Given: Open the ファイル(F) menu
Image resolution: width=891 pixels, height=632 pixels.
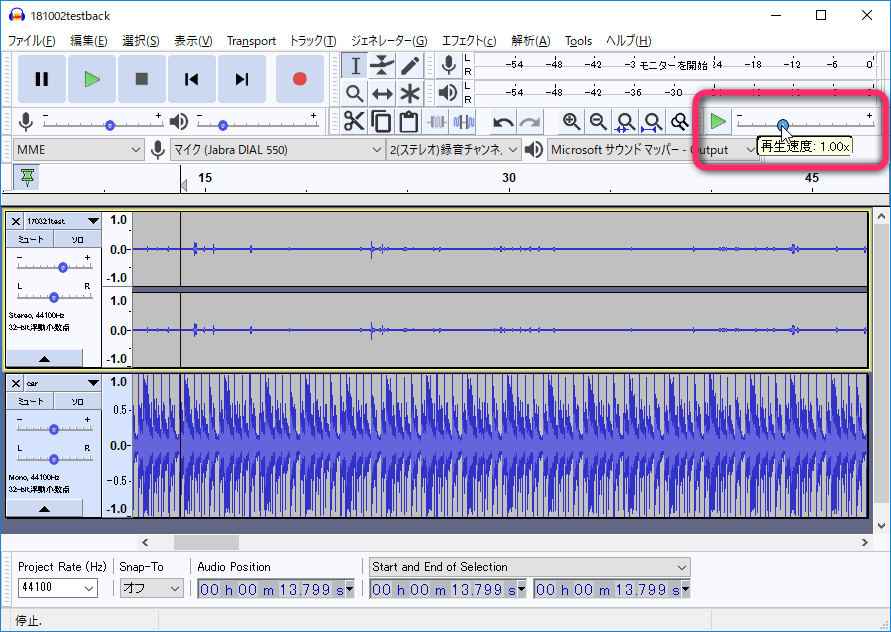Looking at the screenshot, I should tap(31, 41).
